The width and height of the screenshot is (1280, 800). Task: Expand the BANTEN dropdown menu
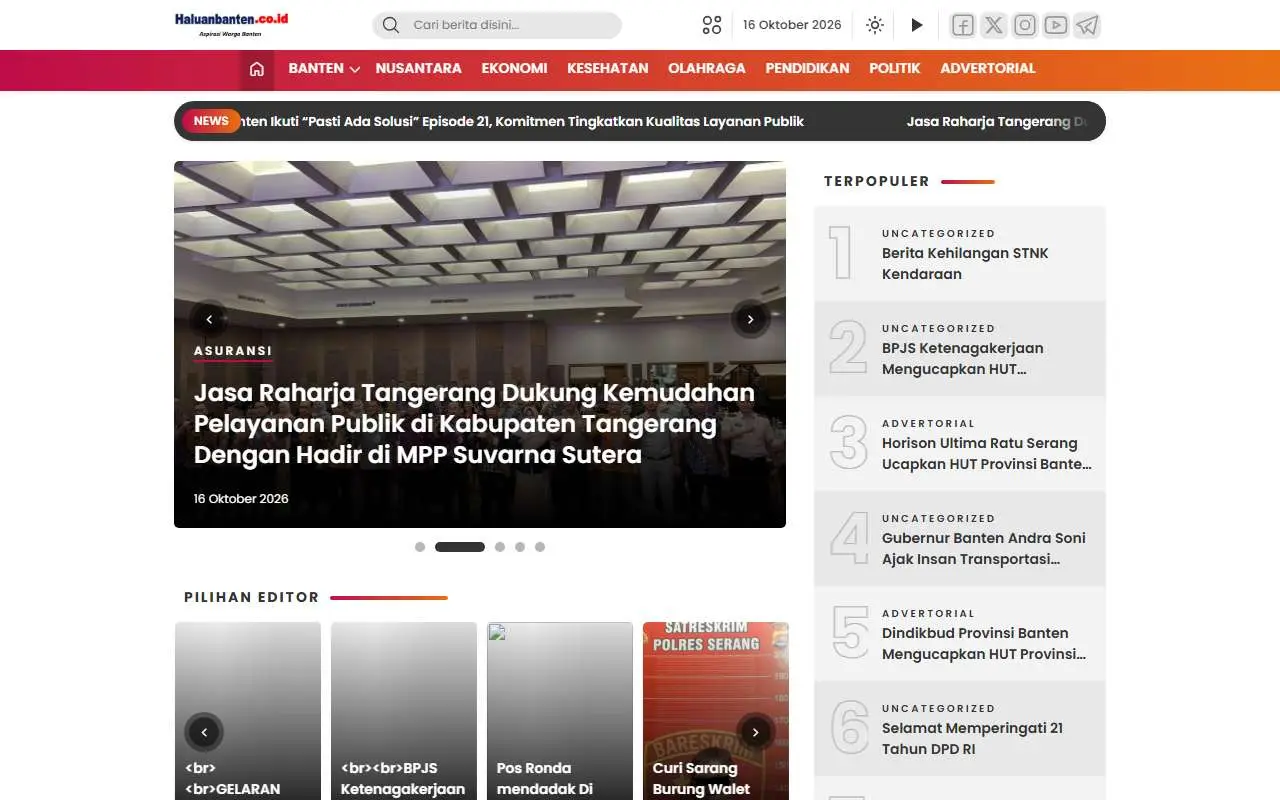pos(324,68)
